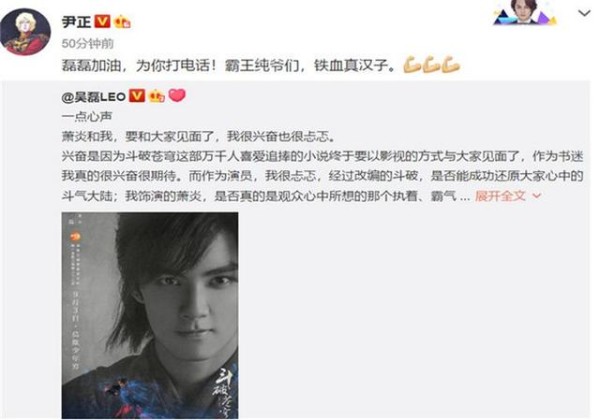Viewport: 600px width, 420px height.
Task: Click the pink heart icon beside 吴磊LEO
Action: click(x=177, y=95)
